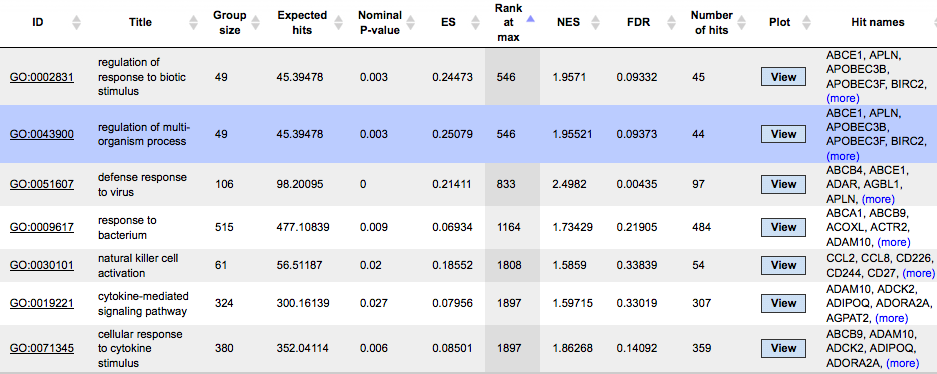Expand more hit names for response to bacterium
The width and height of the screenshot is (937, 374).
(x=893, y=242)
